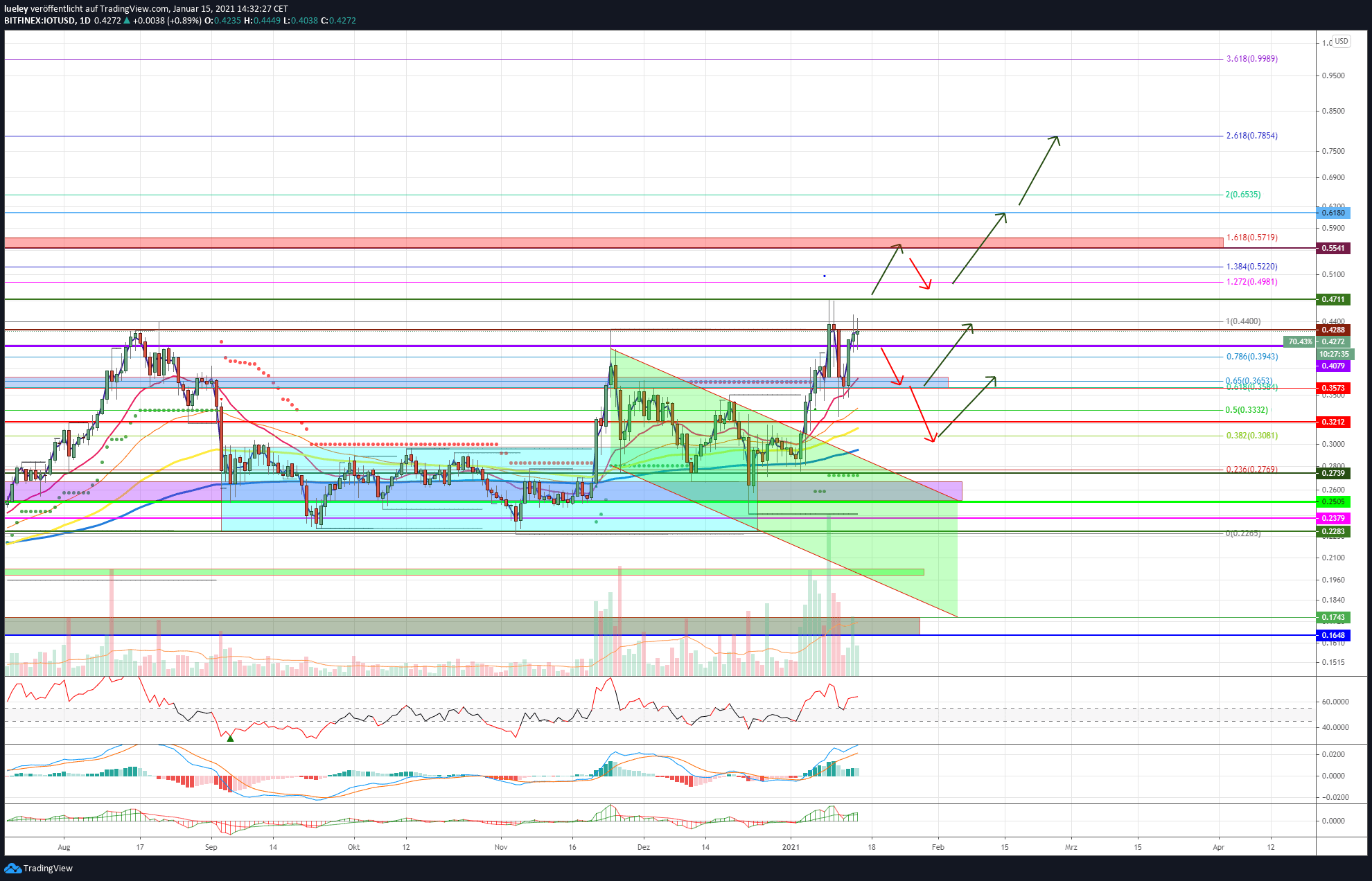Image resolution: width=1372 pixels, height=881 pixels.
Task: Click the 10:27:35 countdown tag
Action: pyautogui.click(x=1333, y=354)
